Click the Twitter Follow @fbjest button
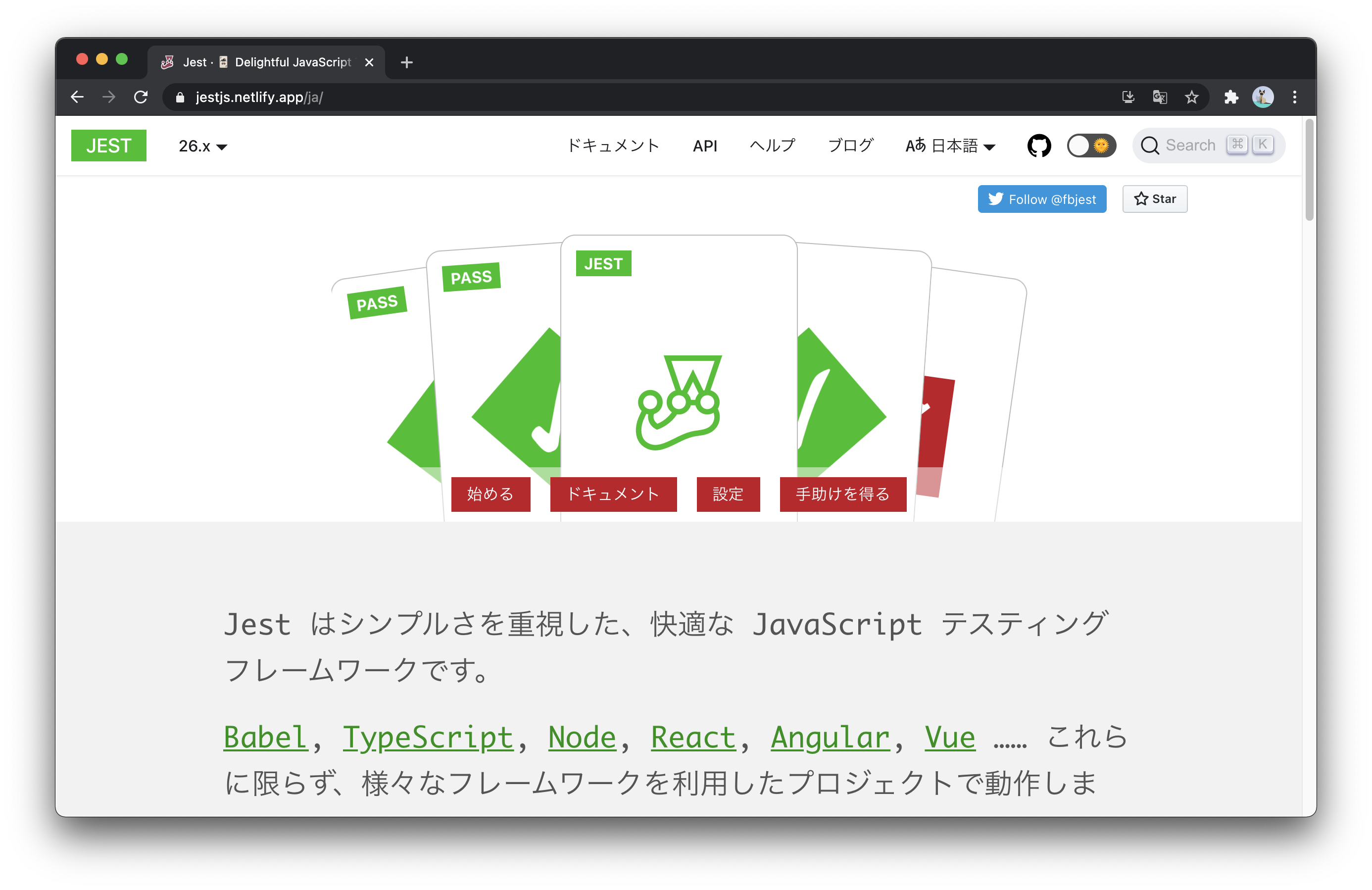 coord(1045,199)
